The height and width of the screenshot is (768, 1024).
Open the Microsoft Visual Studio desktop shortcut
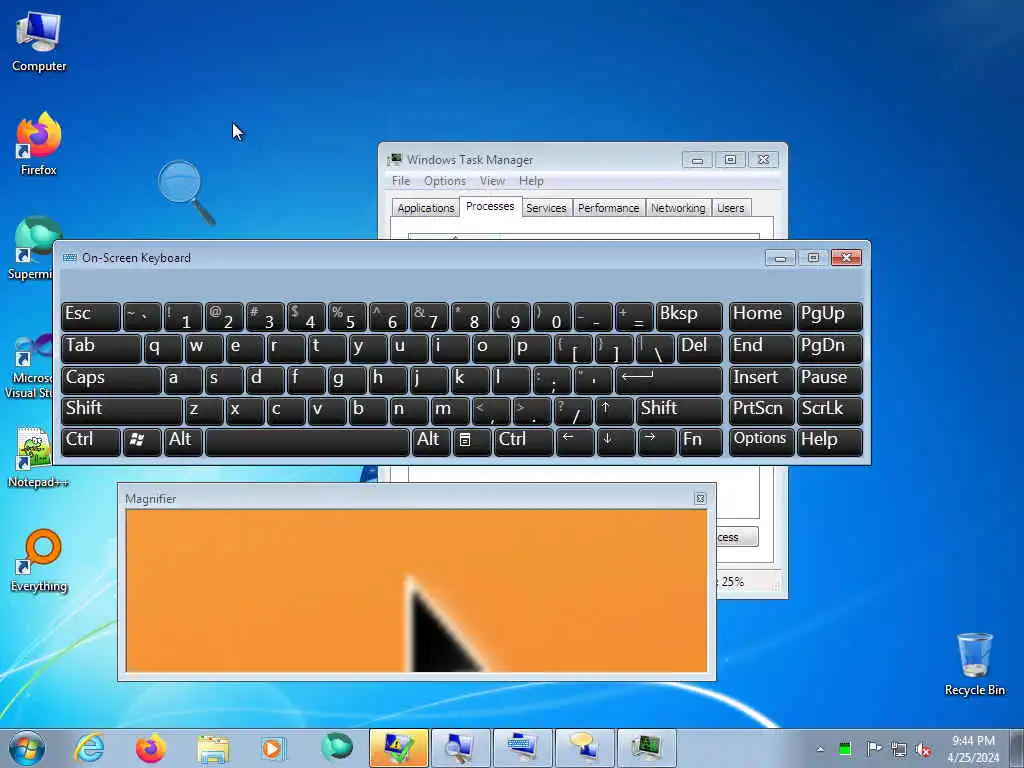[x=31, y=366]
